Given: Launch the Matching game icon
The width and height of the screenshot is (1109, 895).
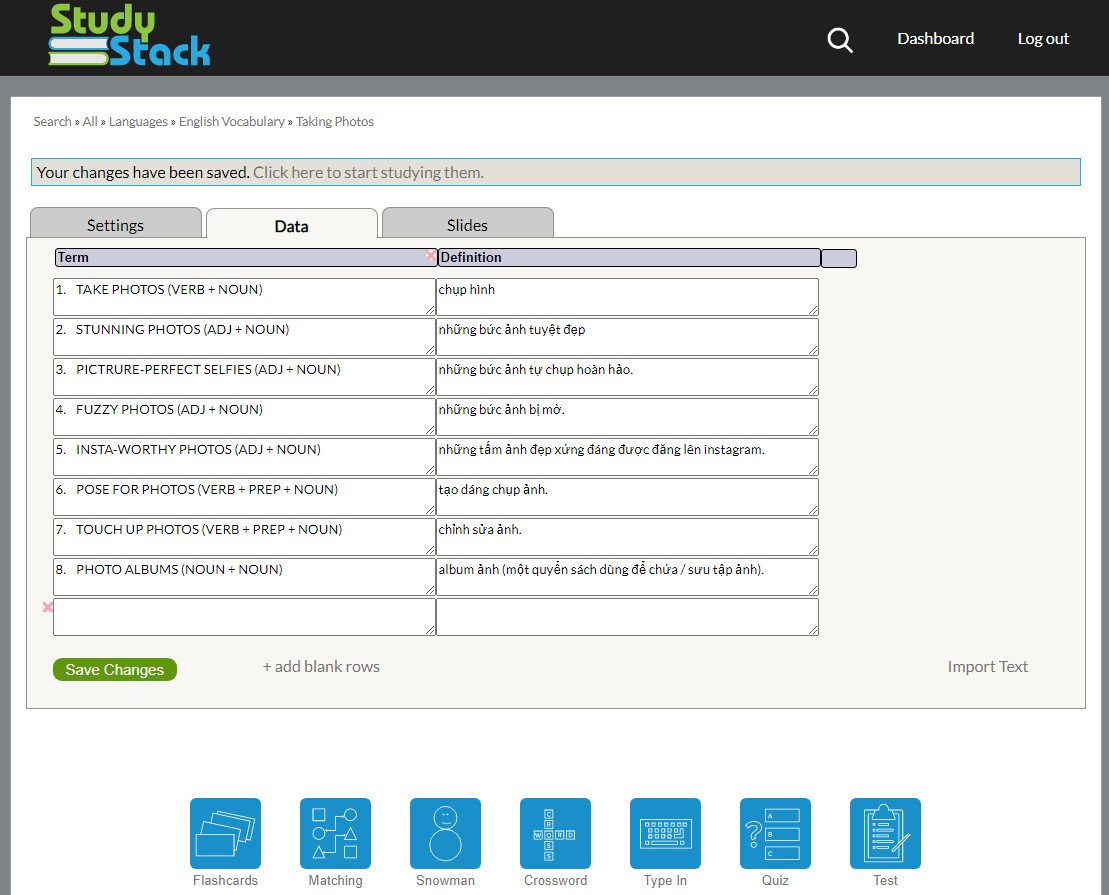Looking at the screenshot, I should [335, 833].
